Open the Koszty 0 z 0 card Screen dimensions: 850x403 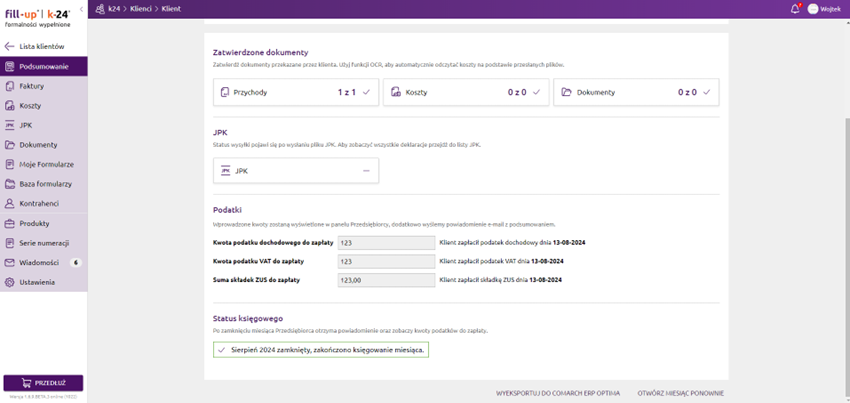[466, 92]
